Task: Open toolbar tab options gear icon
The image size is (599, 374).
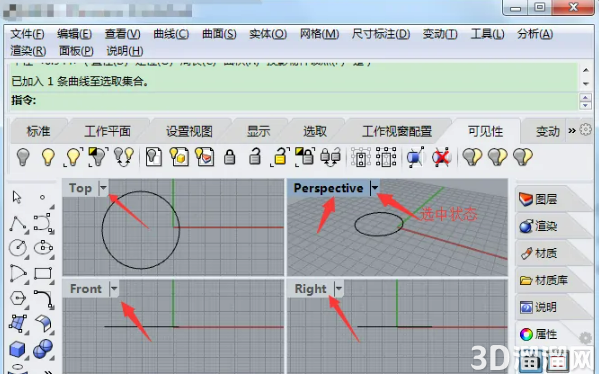Action: [586, 130]
